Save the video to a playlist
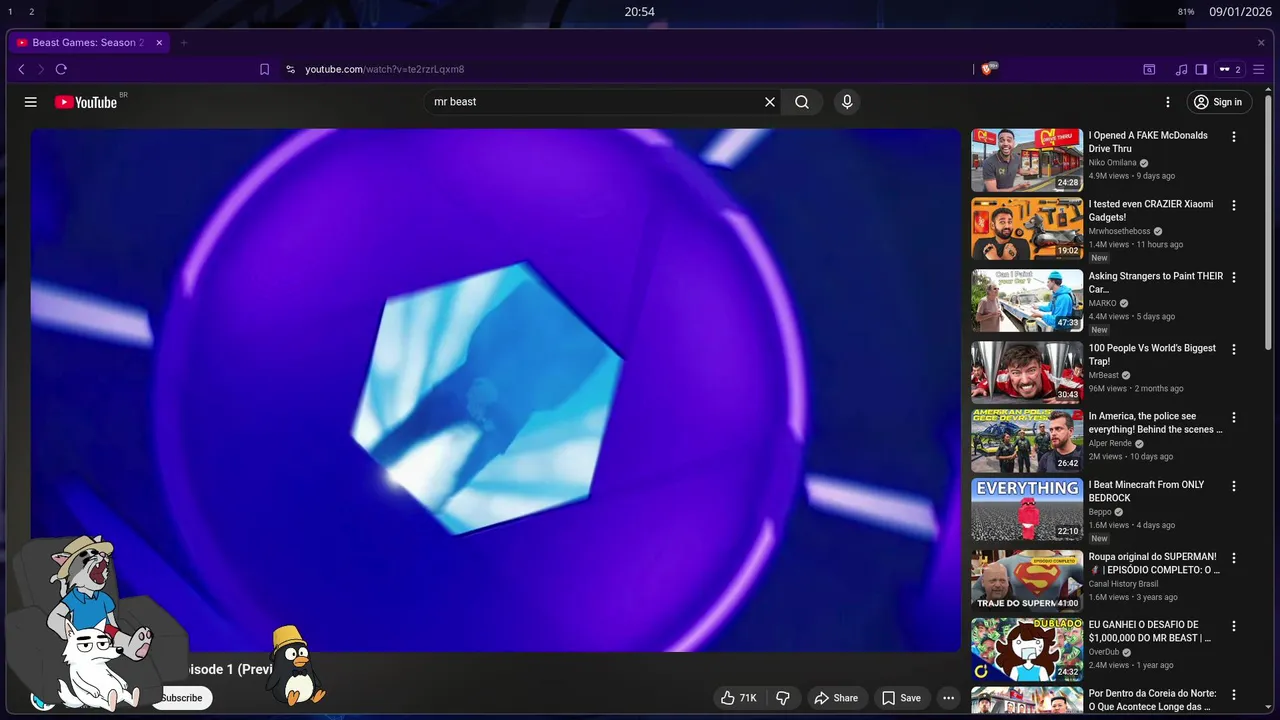This screenshot has width=1280, height=720. coord(901,698)
